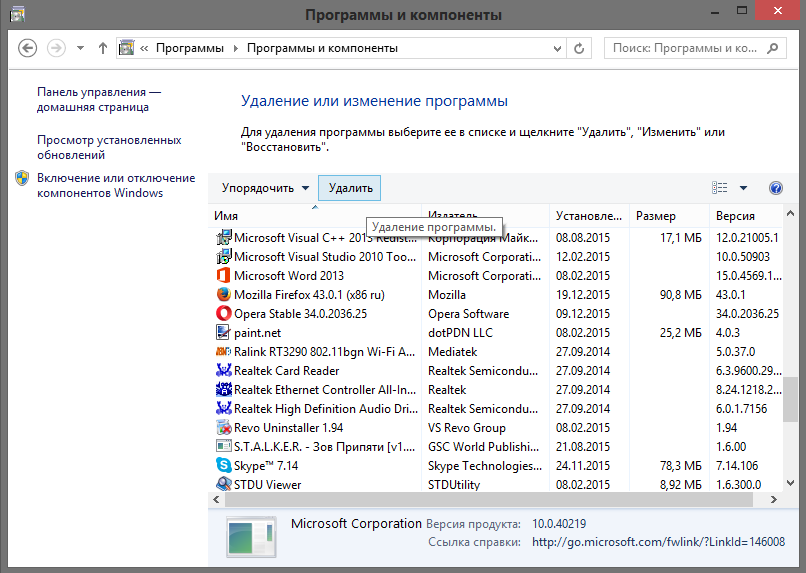This screenshot has width=806, height=573.
Task: Expand the address bar history dropdown
Action: coord(557,48)
